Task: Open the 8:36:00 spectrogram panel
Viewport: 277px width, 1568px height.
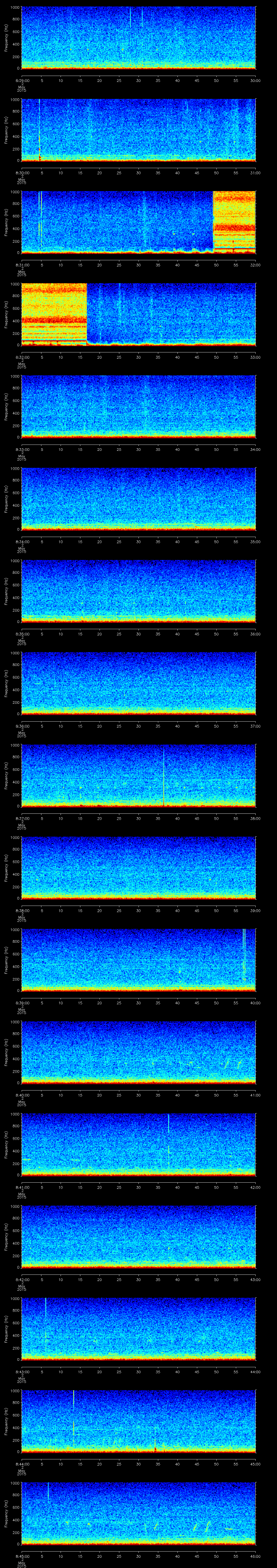Action: pos(138,683)
